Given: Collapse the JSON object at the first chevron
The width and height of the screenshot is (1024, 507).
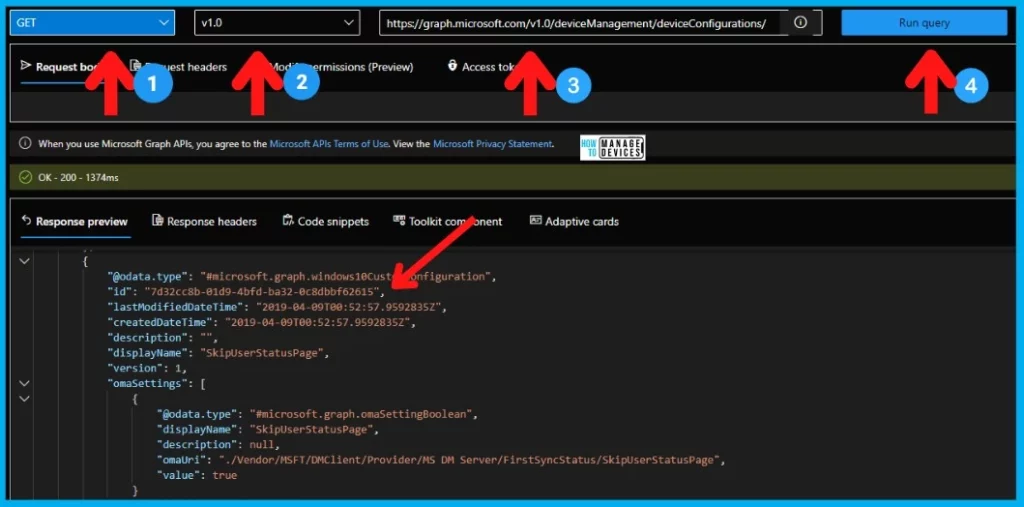Looking at the screenshot, I should [x=25, y=261].
